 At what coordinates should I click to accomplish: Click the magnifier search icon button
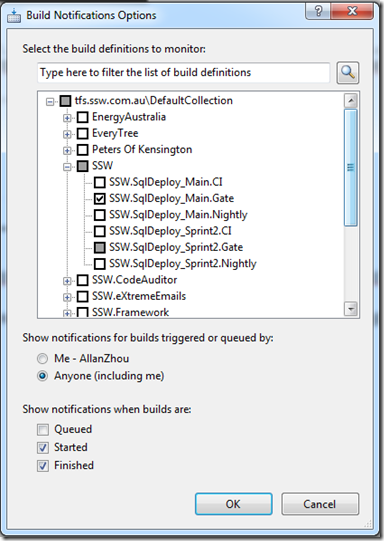click(x=348, y=72)
